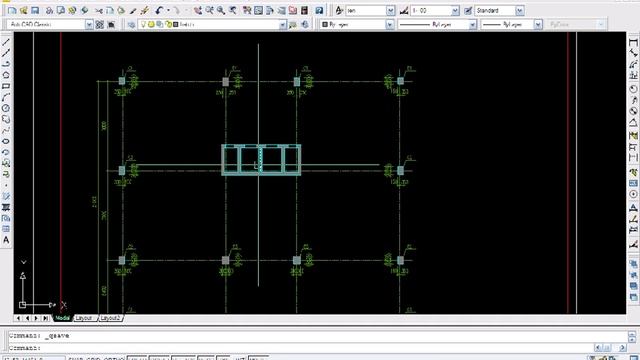Click the Text Style icon
The height and width of the screenshot is (360, 640).
click(x=339, y=11)
